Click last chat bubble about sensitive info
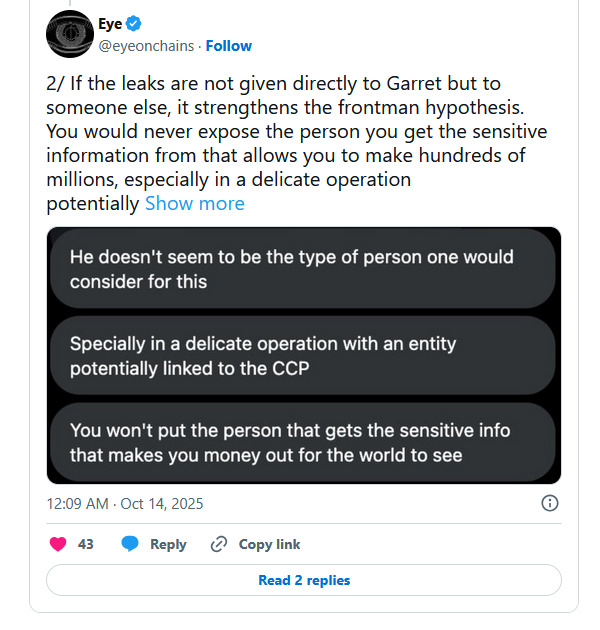600x630 pixels. (x=304, y=442)
